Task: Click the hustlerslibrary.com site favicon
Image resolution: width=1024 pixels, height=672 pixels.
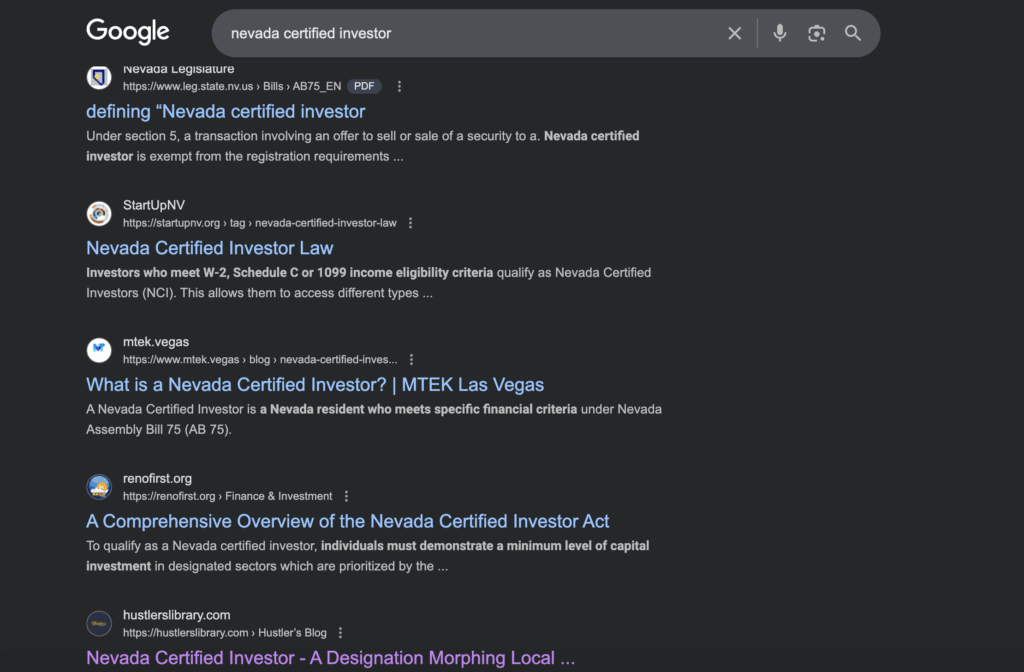Action: [x=99, y=624]
